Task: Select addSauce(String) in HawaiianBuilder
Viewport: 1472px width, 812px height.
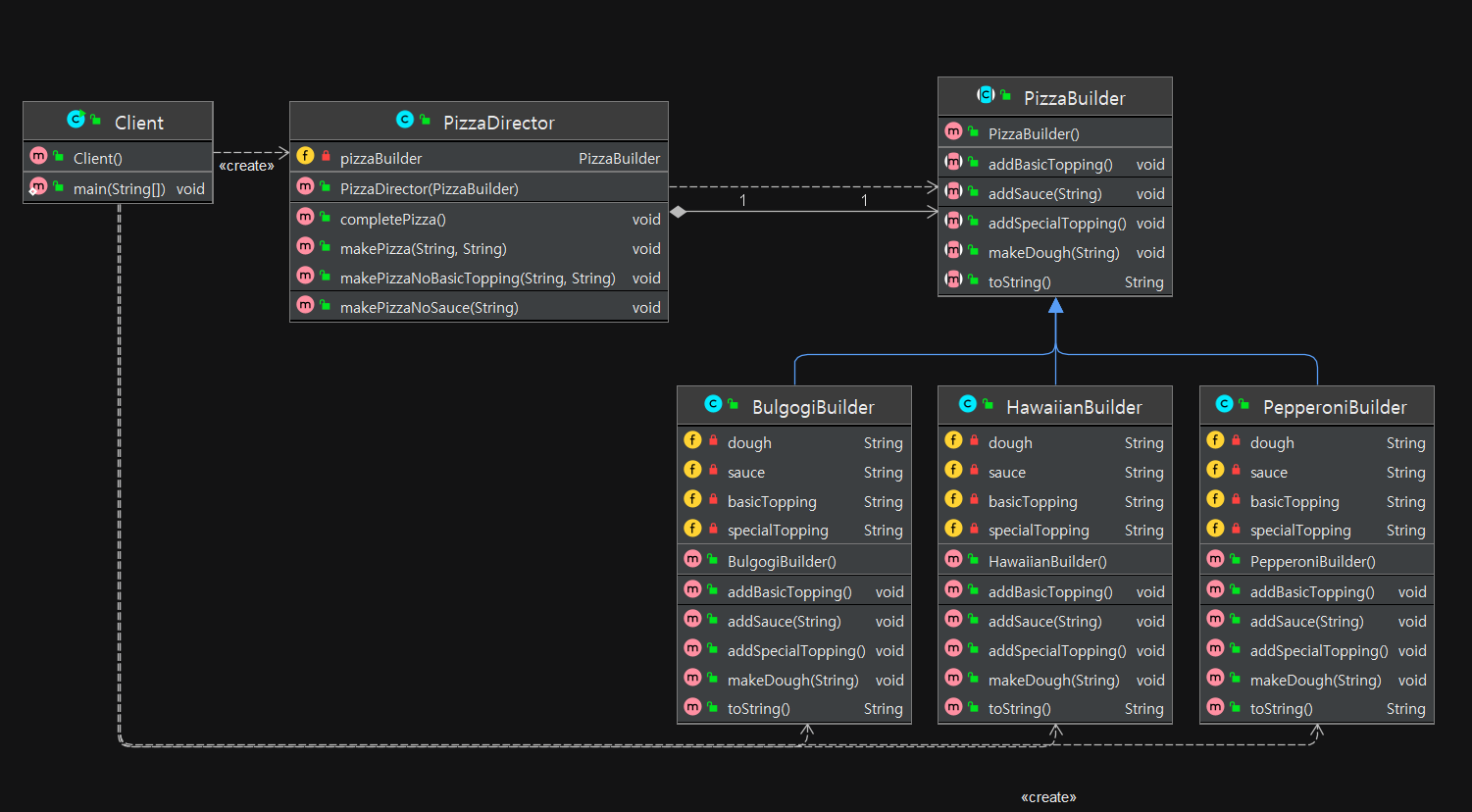Action: (x=1055, y=622)
